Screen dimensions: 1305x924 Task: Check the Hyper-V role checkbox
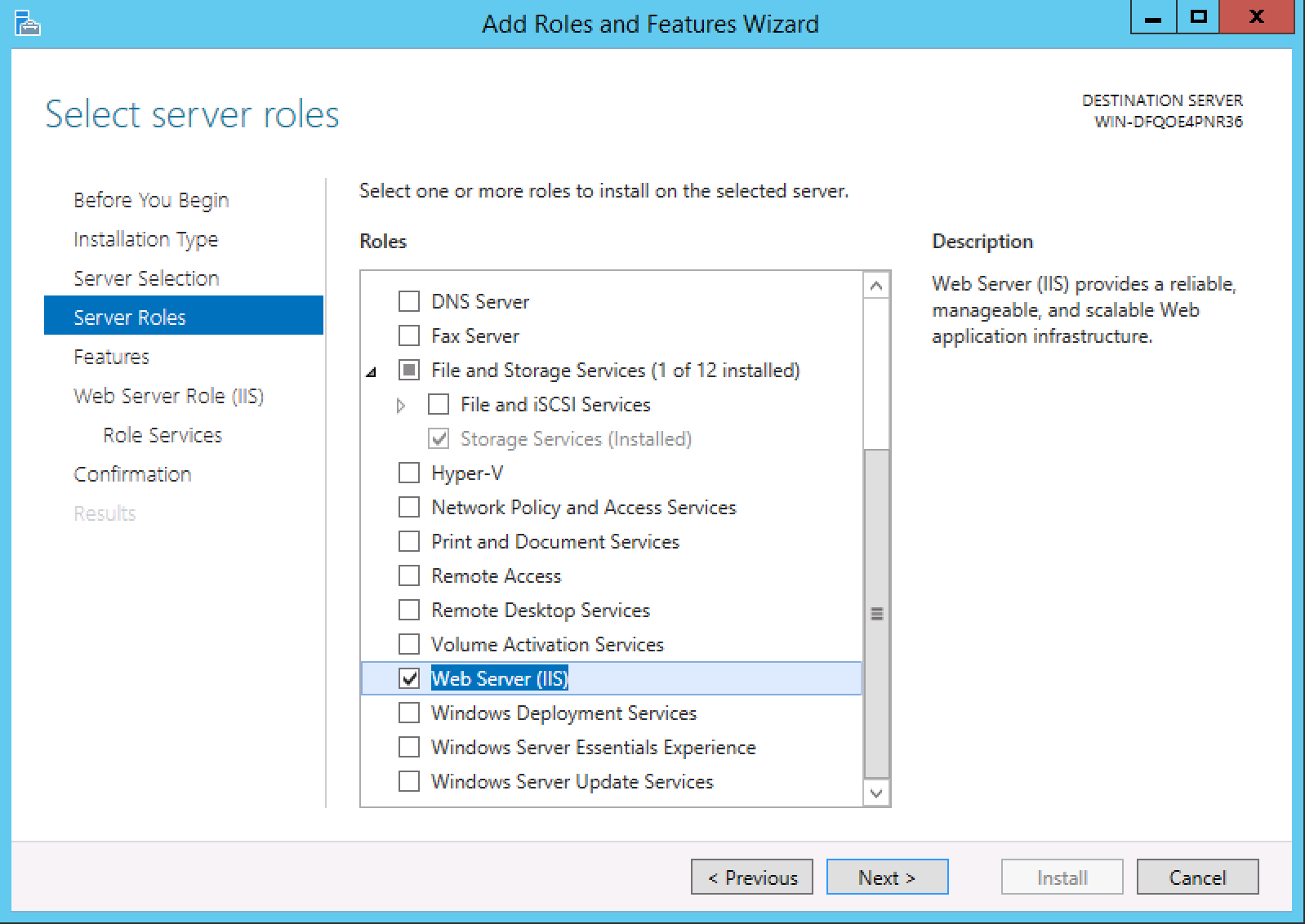point(409,473)
